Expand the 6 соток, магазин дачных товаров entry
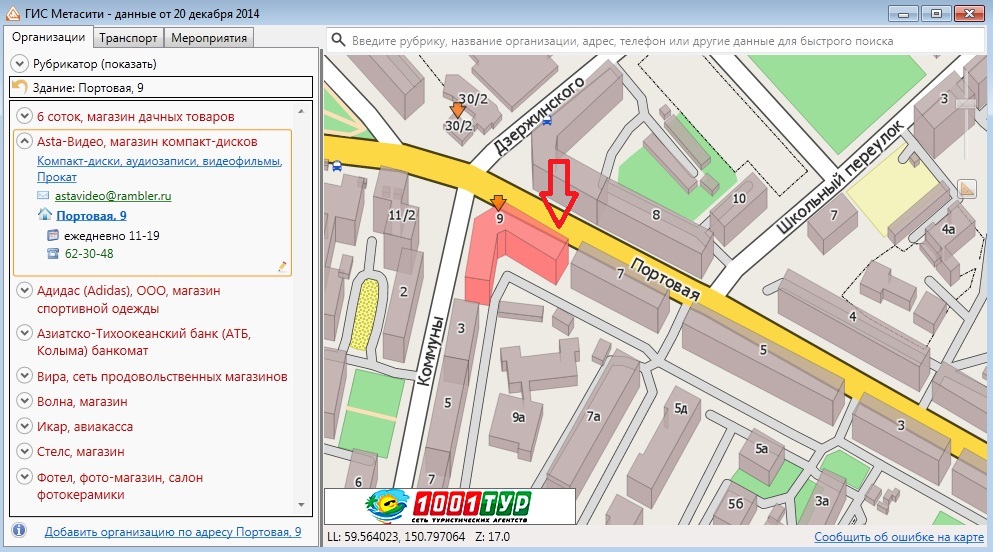The width and height of the screenshot is (993, 552). click(x=25, y=116)
